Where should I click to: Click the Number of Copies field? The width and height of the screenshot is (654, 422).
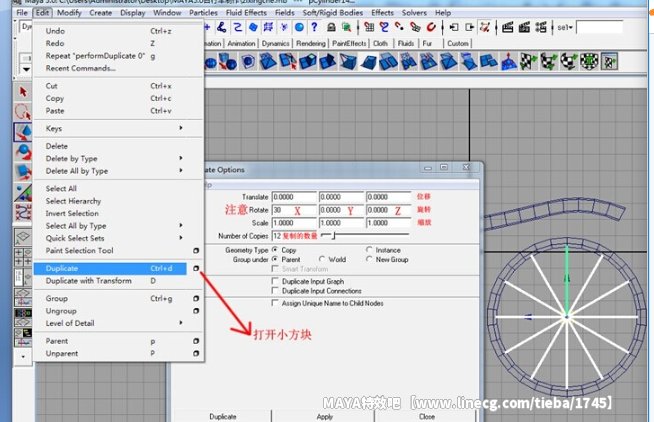coord(294,236)
